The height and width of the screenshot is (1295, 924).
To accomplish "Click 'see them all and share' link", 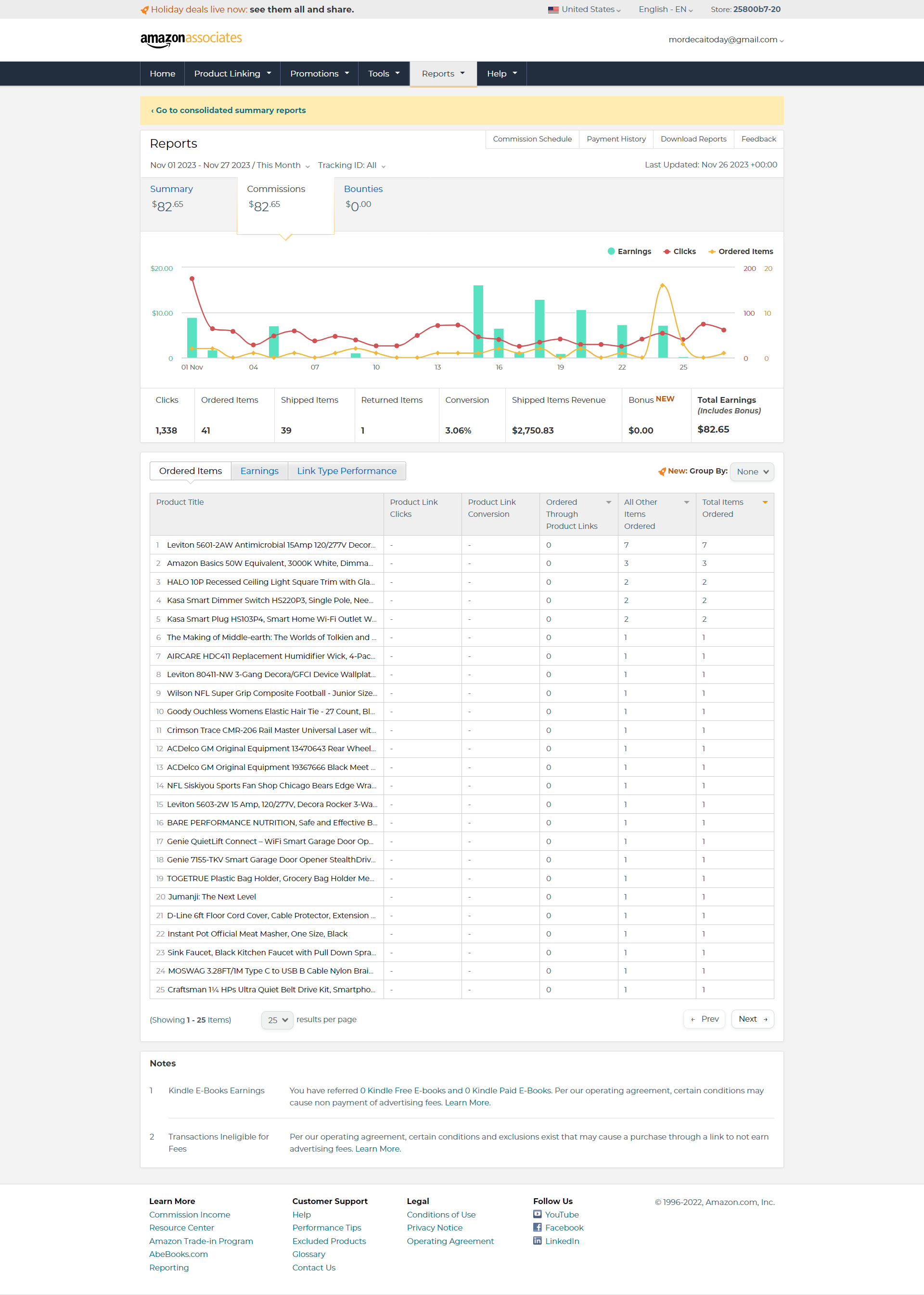I will [302, 10].
